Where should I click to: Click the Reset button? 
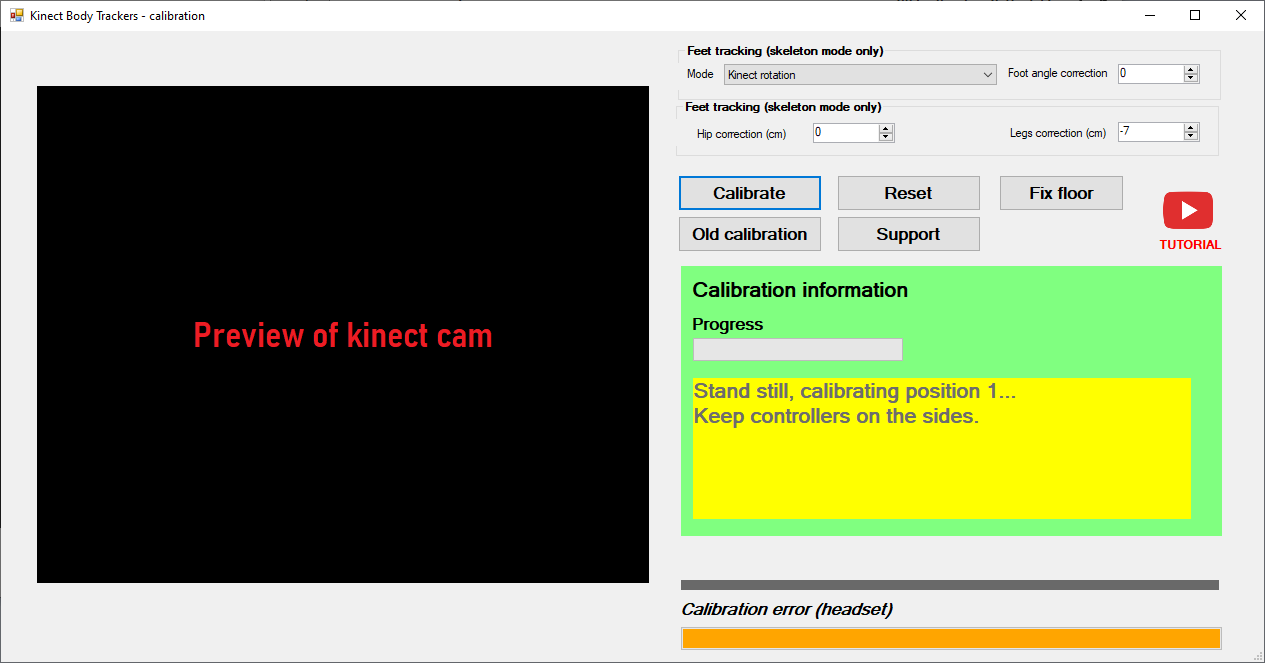click(908, 193)
